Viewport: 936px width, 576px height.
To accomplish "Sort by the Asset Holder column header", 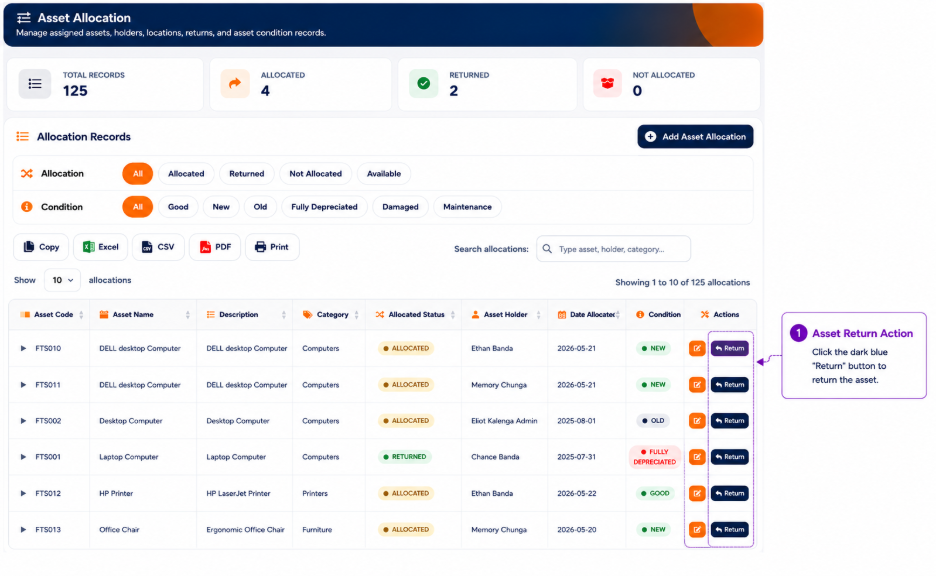I will click(x=505, y=315).
